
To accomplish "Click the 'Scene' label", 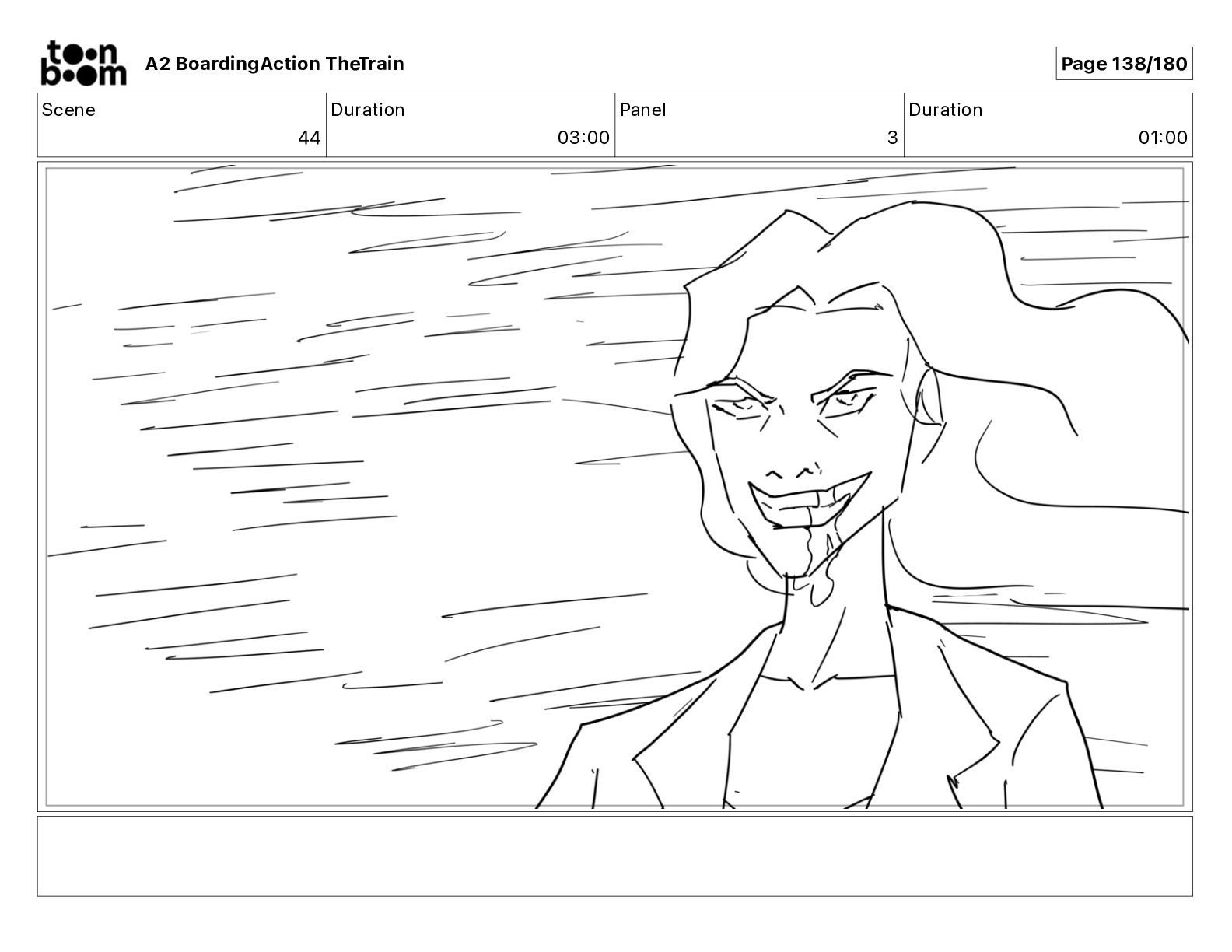I will point(68,110).
